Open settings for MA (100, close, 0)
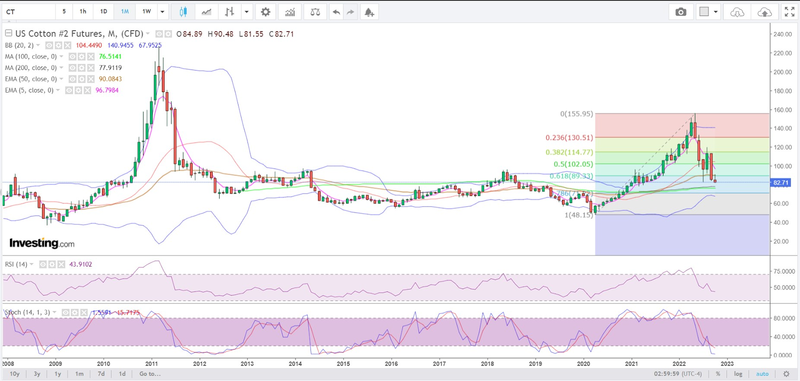Viewport: 800px width, 381px height. pos(82,57)
